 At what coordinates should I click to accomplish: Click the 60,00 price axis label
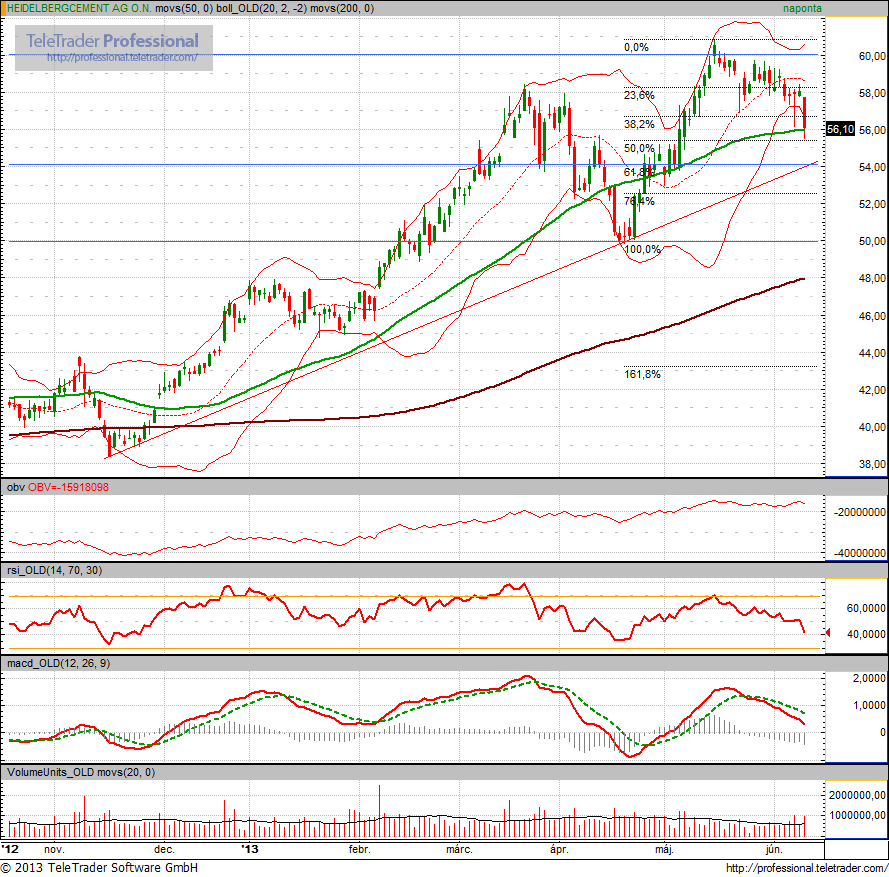872,56
